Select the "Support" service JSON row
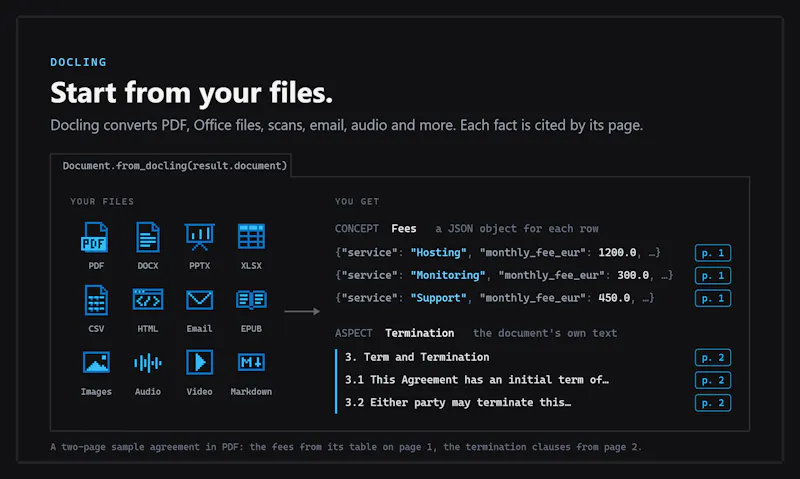This screenshot has height=479, width=800. click(495, 298)
